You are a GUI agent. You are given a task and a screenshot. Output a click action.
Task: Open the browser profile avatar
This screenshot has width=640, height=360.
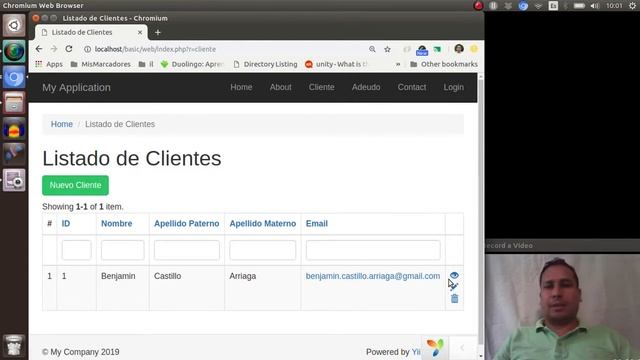click(x=459, y=49)
